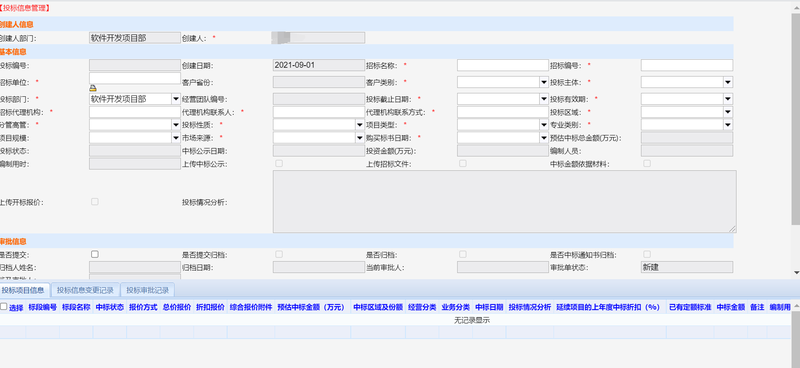Check the 选择 select-all checkbox in table header
The height and width of the screenshot is (368, 800).
pos(4,307)
